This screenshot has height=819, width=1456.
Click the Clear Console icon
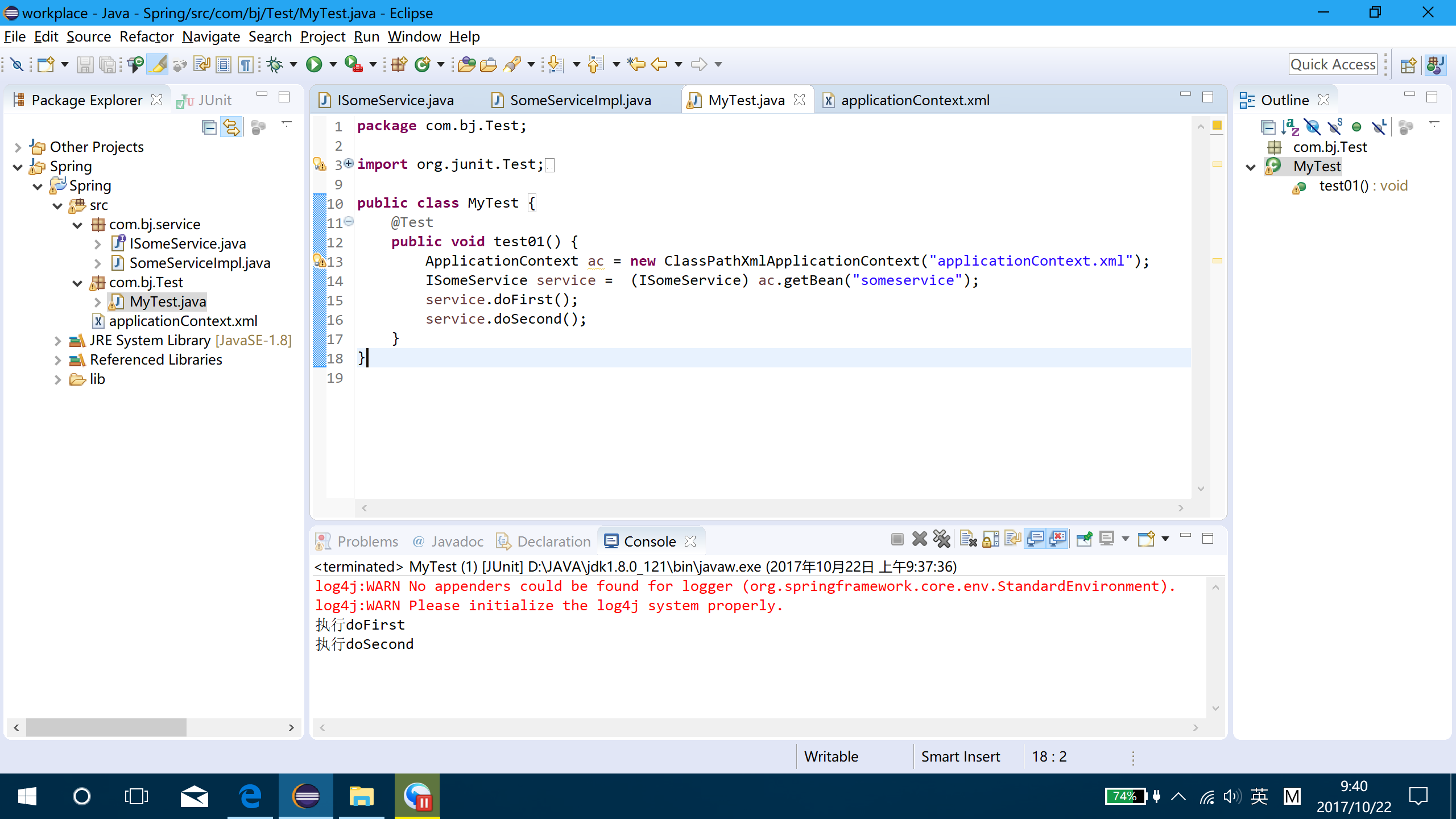pyautogui.click(x=968, y=539)
